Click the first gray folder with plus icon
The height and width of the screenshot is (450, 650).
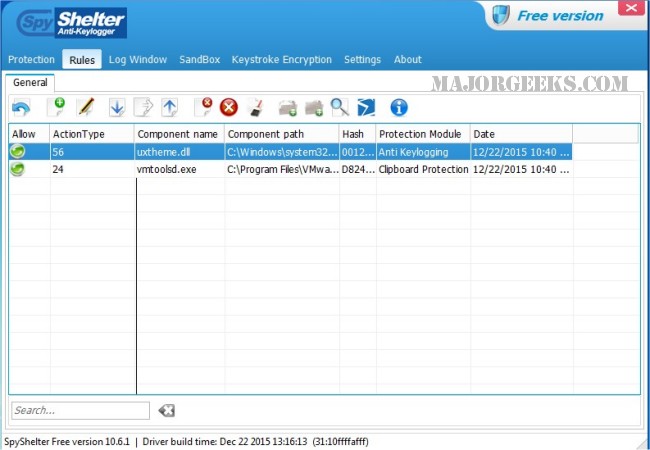(x=288, y=108)
